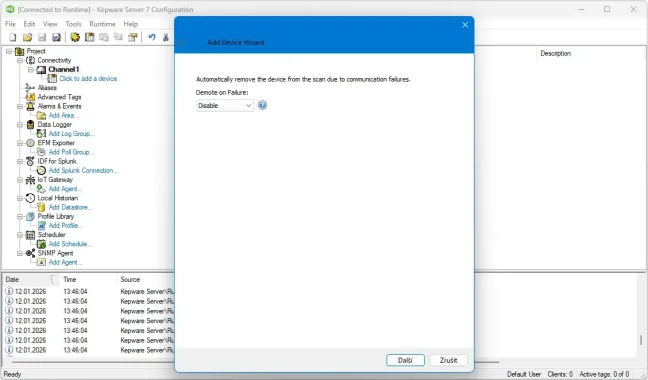648x380 pixels.
Task: Click the Scheduler calendar icon
Action: tap(30, 235)
